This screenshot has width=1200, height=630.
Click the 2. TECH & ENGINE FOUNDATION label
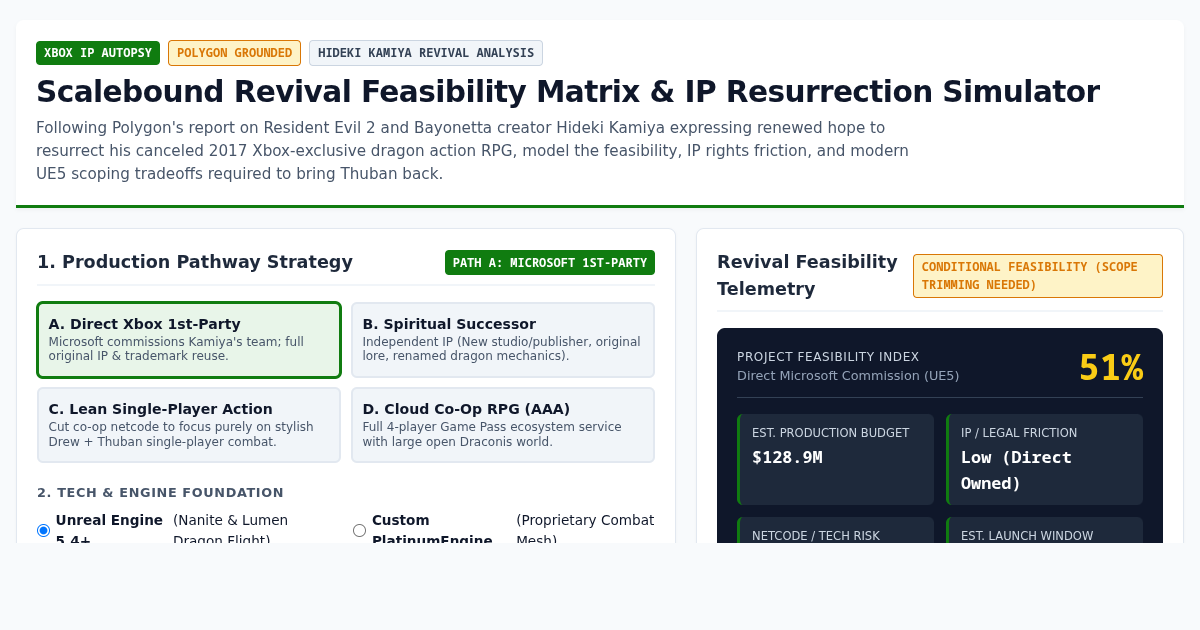[161, 492]
